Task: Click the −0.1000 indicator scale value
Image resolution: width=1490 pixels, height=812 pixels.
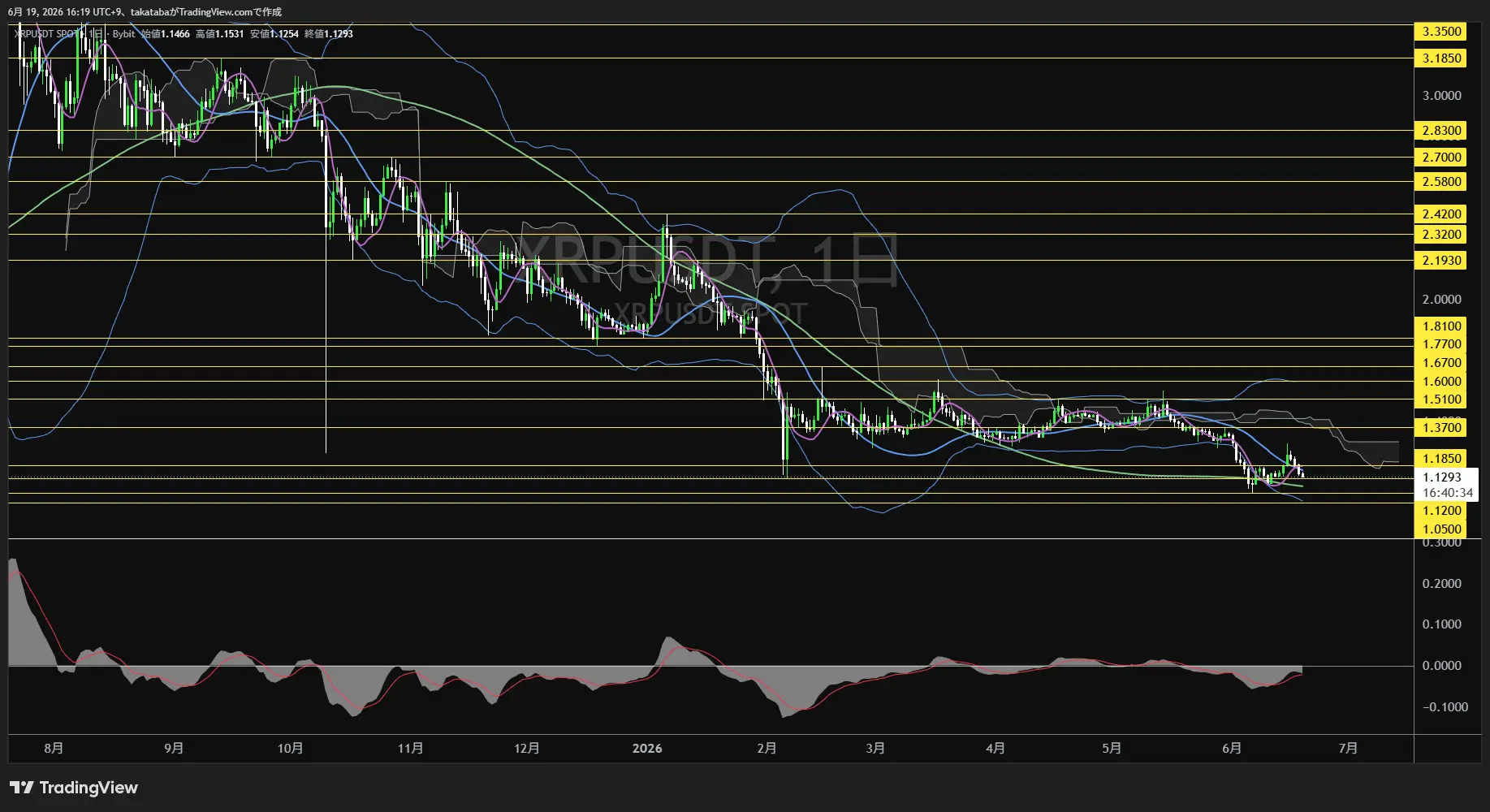Action: coord(1445,707)
